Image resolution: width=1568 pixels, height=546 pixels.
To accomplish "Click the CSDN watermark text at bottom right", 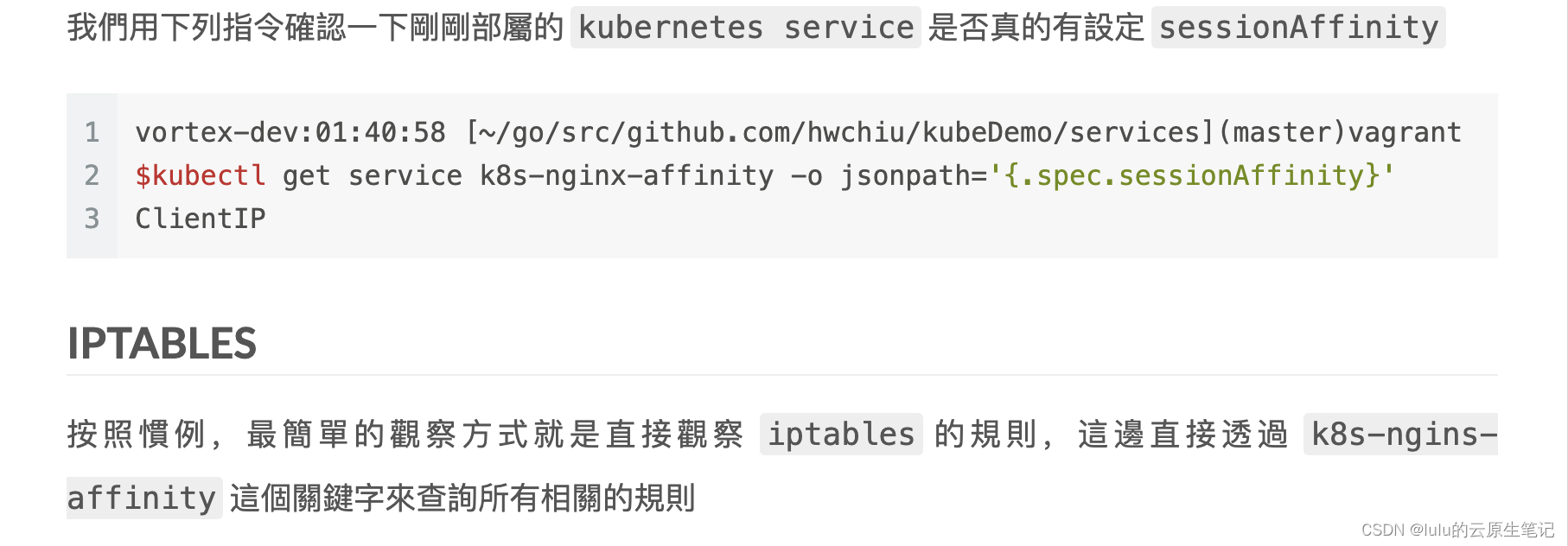I will tap(1457, 530).
